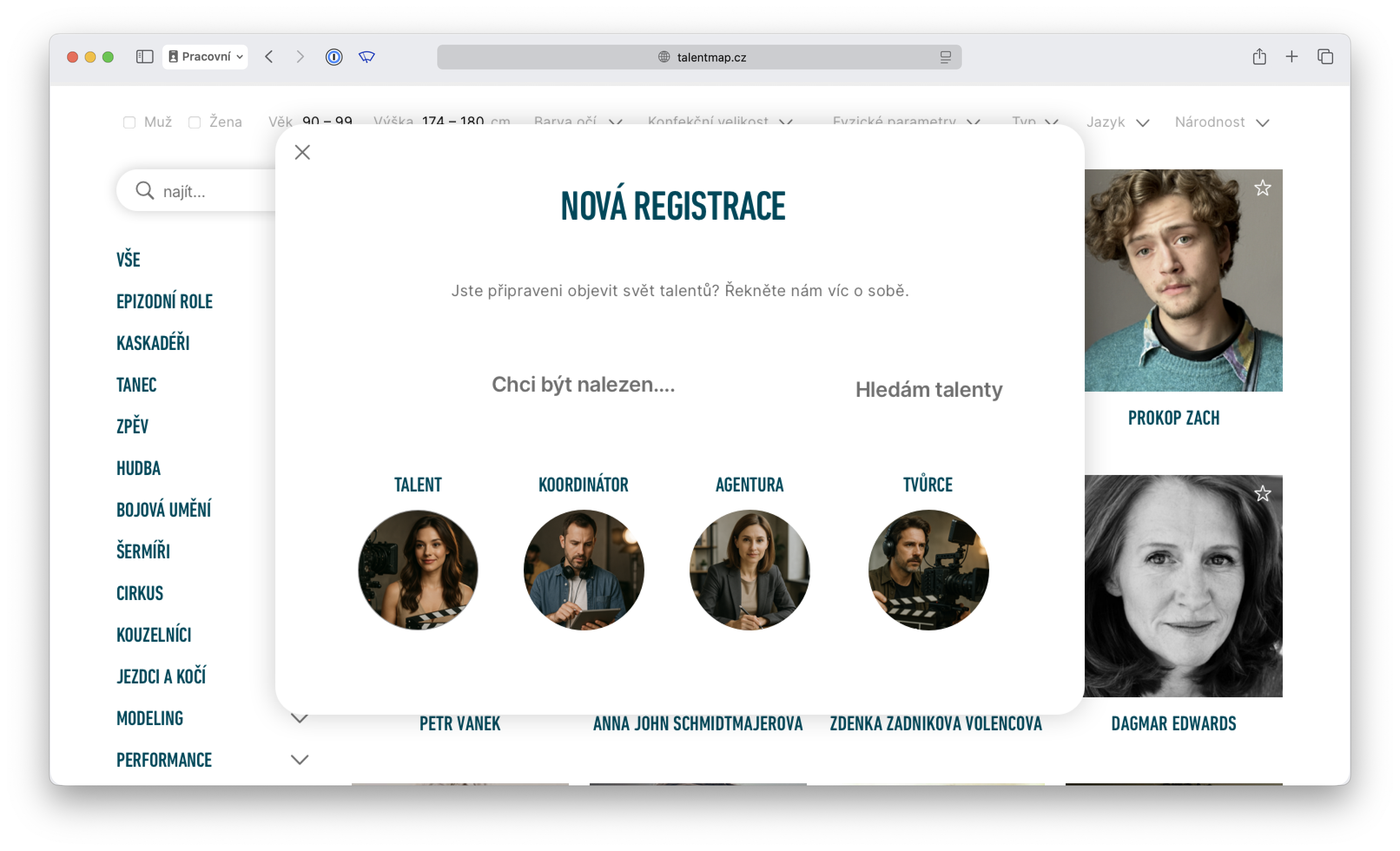
Task: Expand the Jazyk filter dropdown
Action: (x=1118, y=122)
